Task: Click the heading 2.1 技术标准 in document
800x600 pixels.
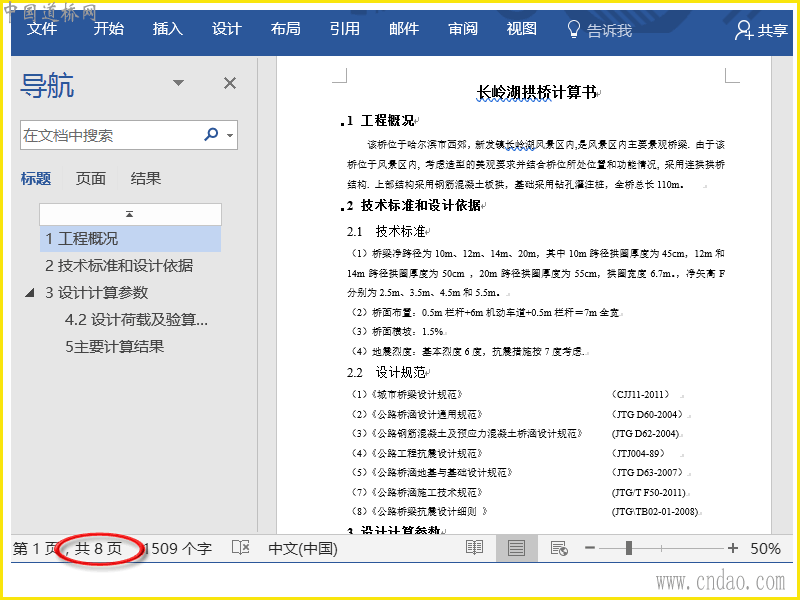Action: (386, 231)
